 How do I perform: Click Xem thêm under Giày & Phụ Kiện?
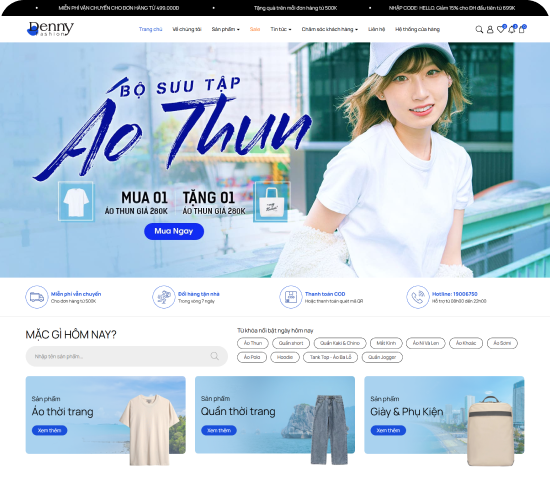[388, 430]
